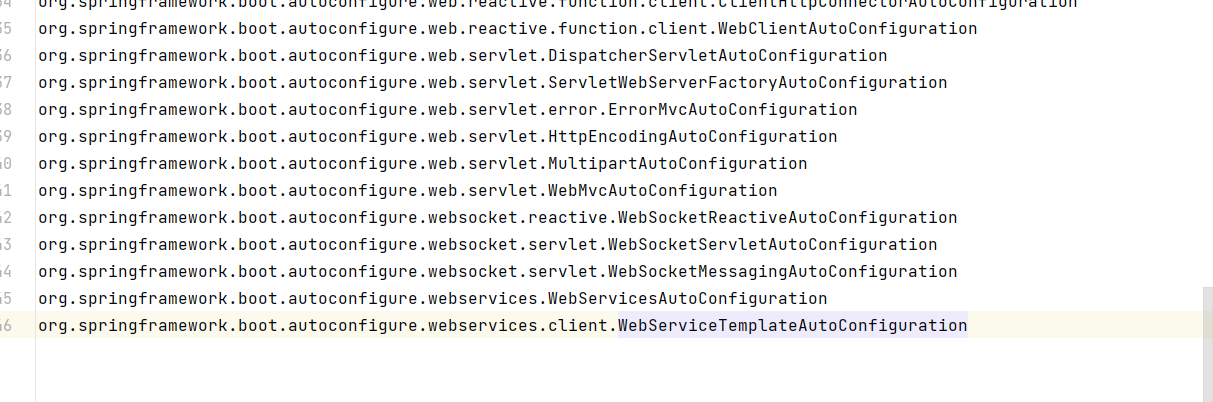Click WebSocketServletAutoConfiguration class name
This screenshot has width=1213, height=402.
772,245
